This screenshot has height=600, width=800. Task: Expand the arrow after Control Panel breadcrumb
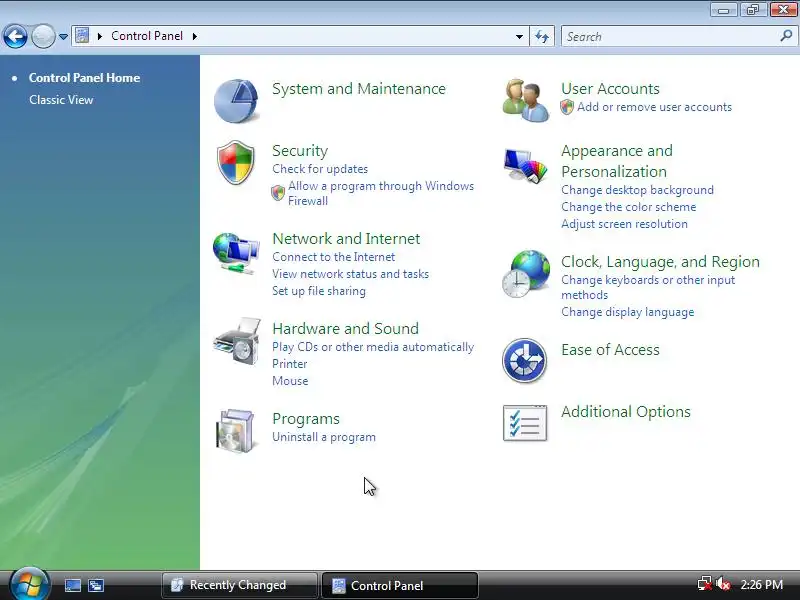pos(194,36)
